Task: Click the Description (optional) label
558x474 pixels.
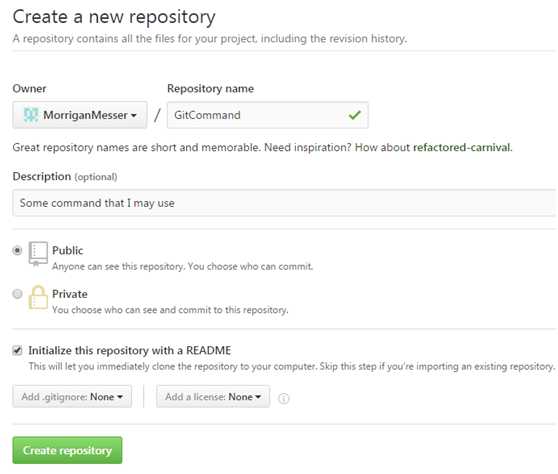Action: pos(65,177)
